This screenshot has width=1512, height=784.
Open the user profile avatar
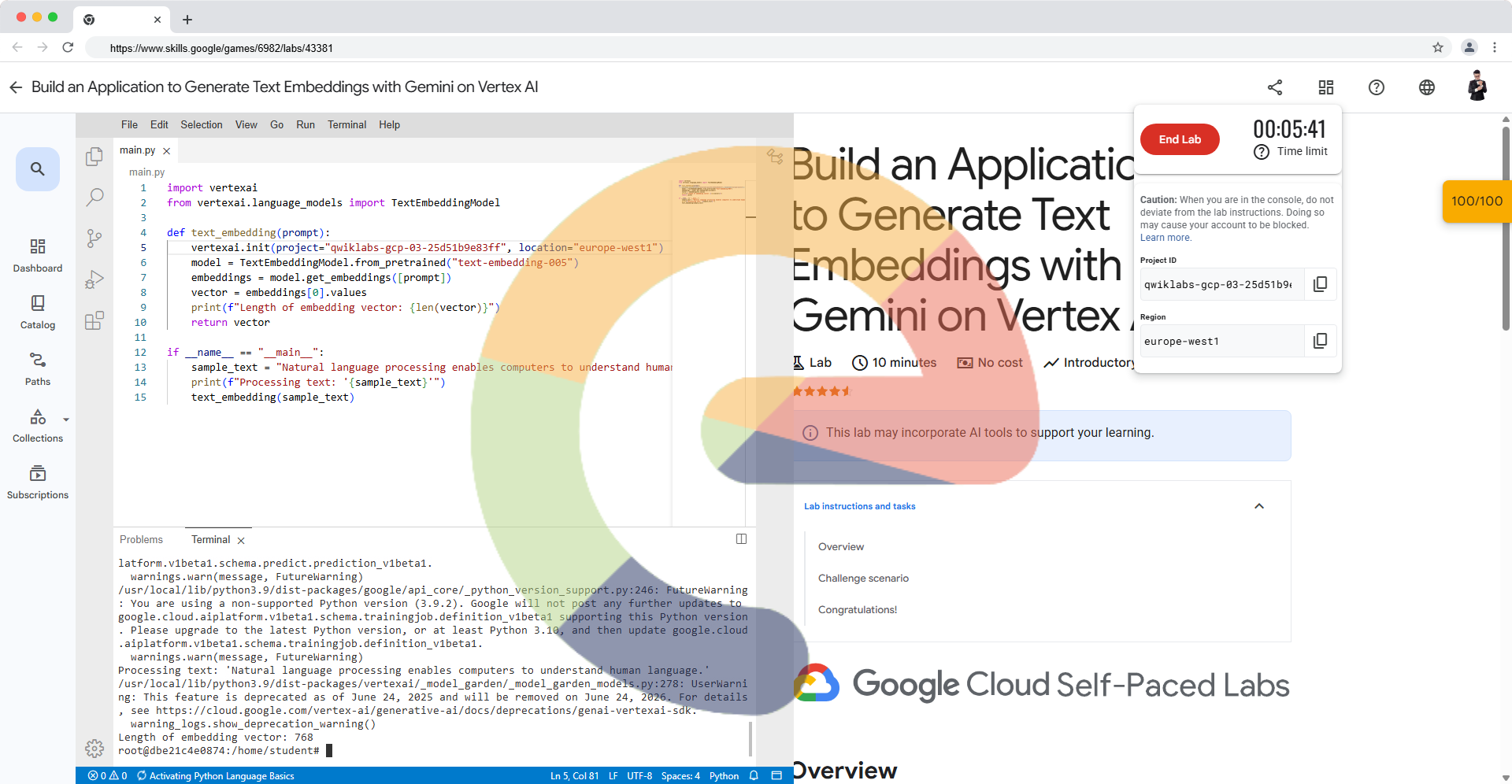point(1477,87)
